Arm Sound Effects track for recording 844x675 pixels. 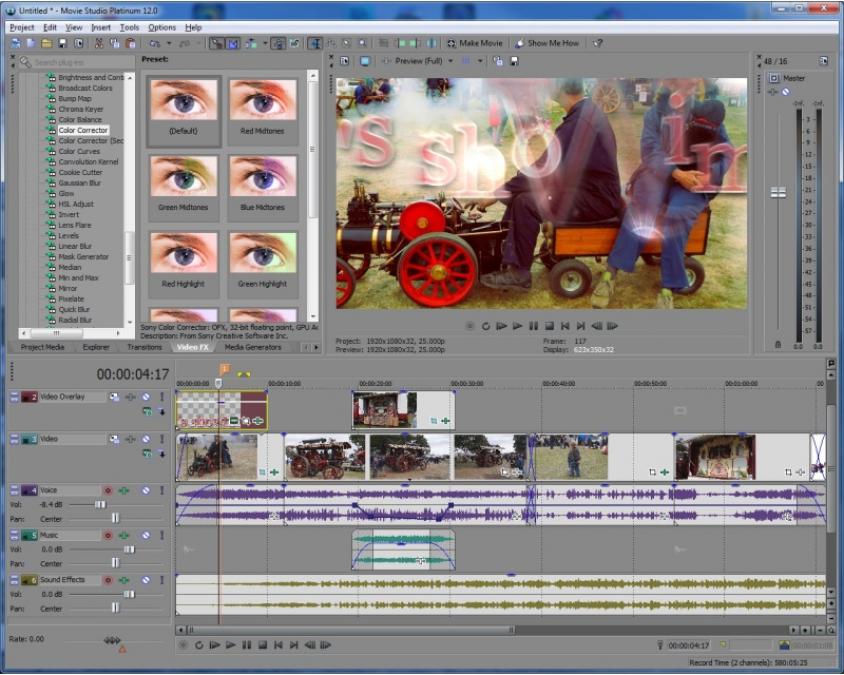108,580
